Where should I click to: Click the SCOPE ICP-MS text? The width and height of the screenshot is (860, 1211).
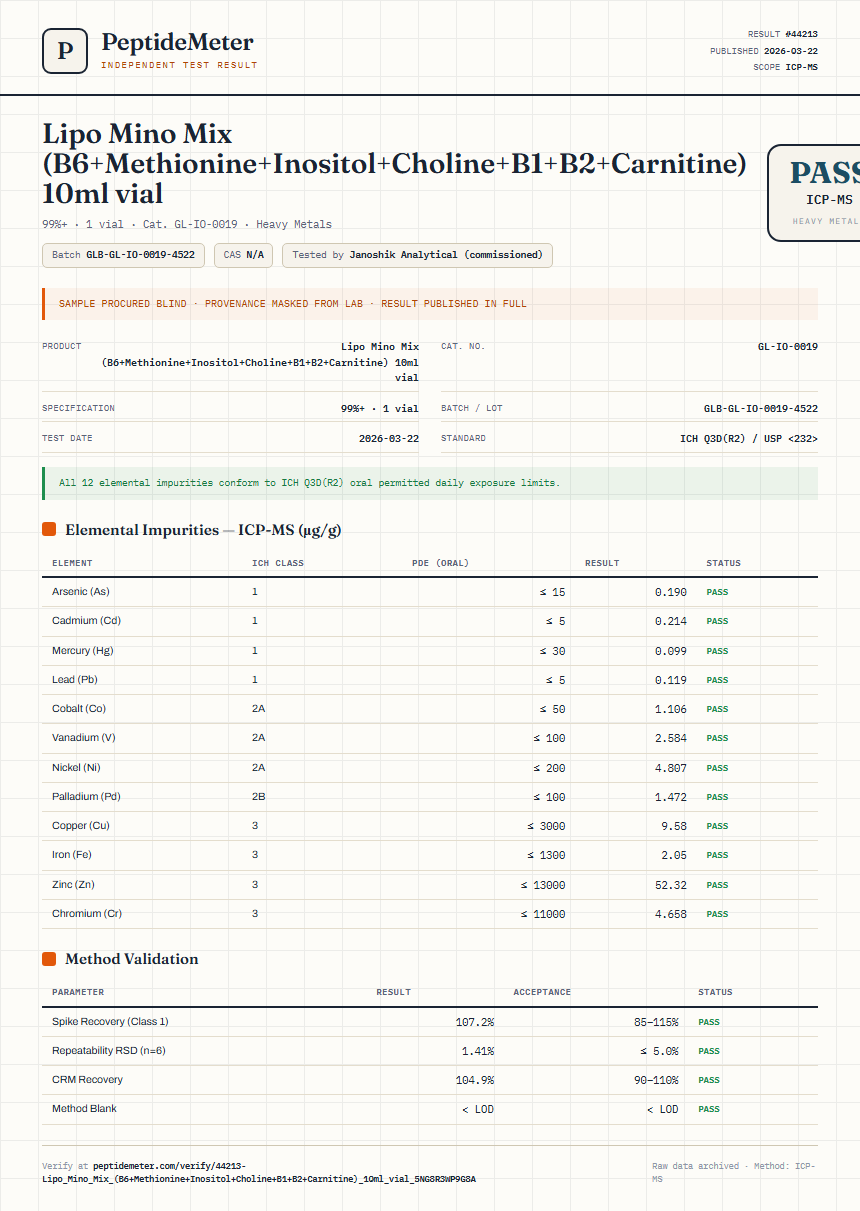tap(785, 68)
